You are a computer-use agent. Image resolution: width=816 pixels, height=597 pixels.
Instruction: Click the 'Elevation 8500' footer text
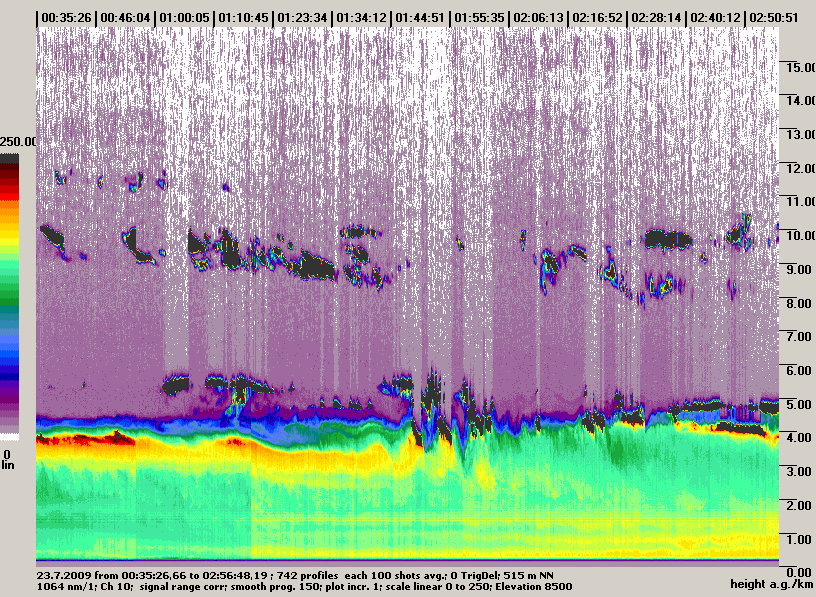(535, 587)
